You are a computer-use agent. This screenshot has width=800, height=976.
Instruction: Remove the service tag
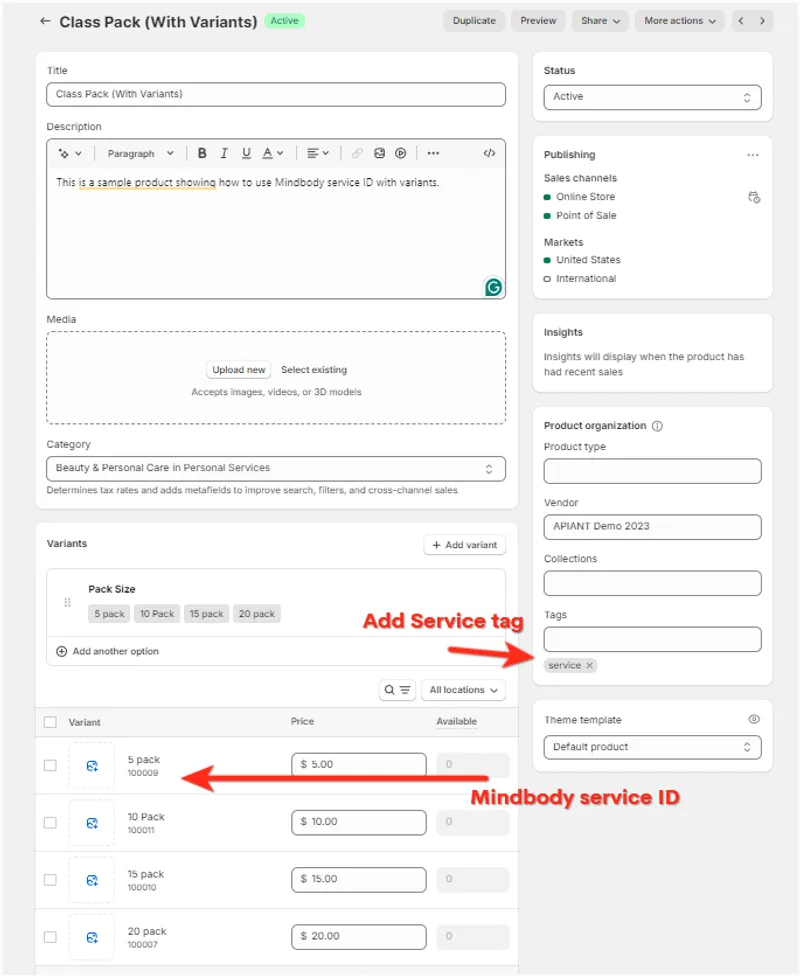point(589,665)
